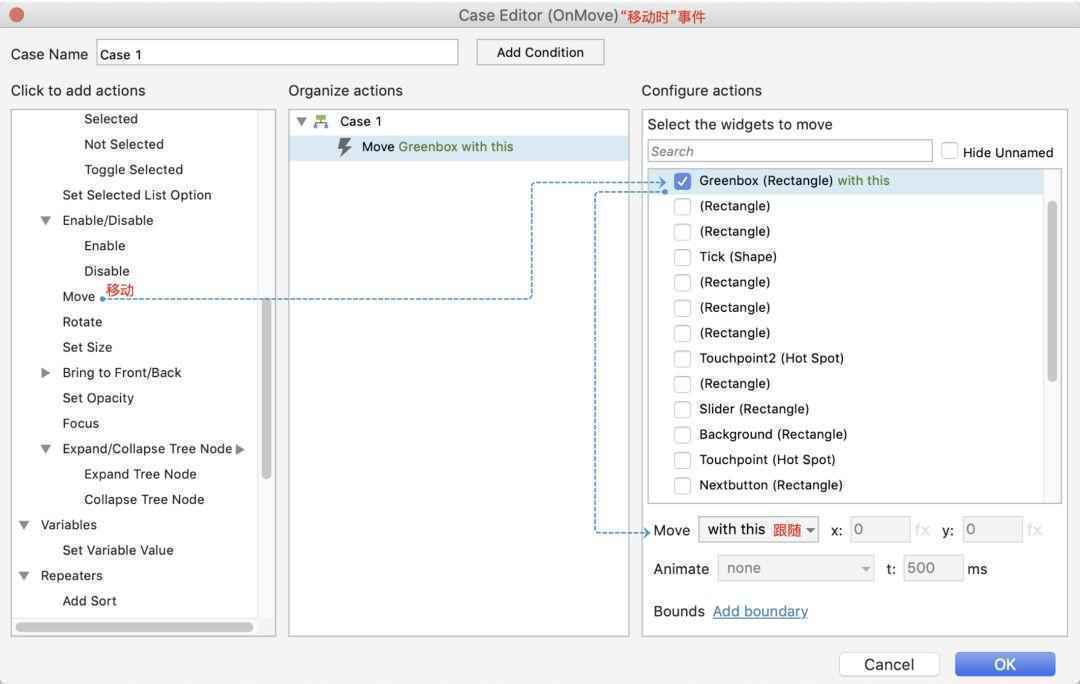1080x684 pixels.
Task: Check the Touchpoint2 (Hot Spot) checkbox
Action: [682, 358]
